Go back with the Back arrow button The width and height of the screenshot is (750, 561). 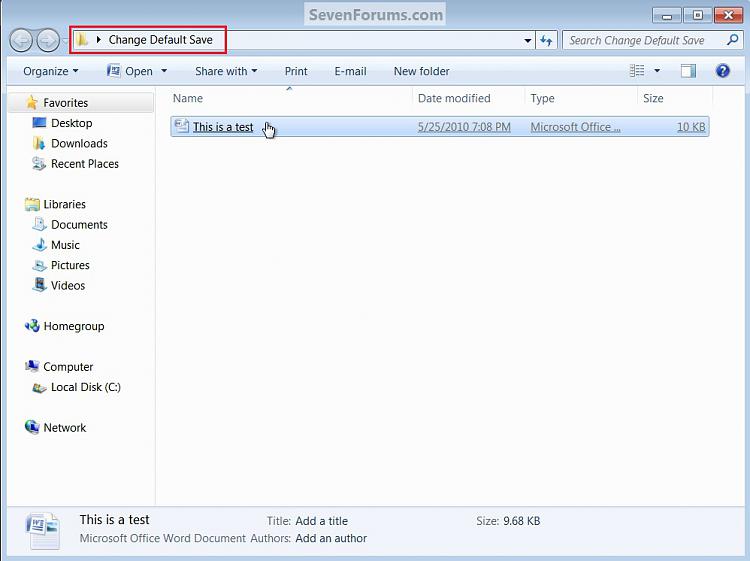tap(21, 41)
